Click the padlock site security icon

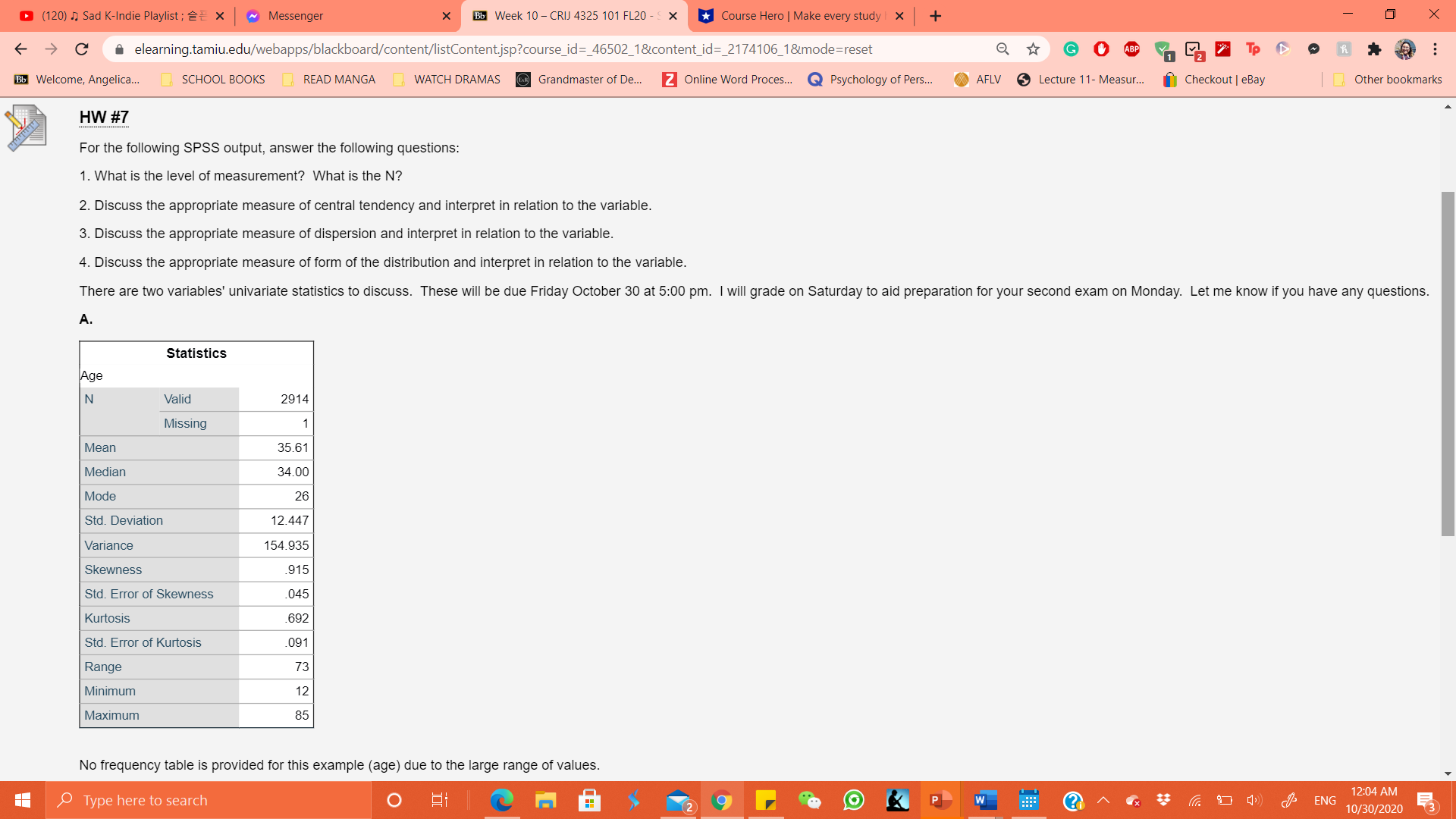click(x=120, y=49)
